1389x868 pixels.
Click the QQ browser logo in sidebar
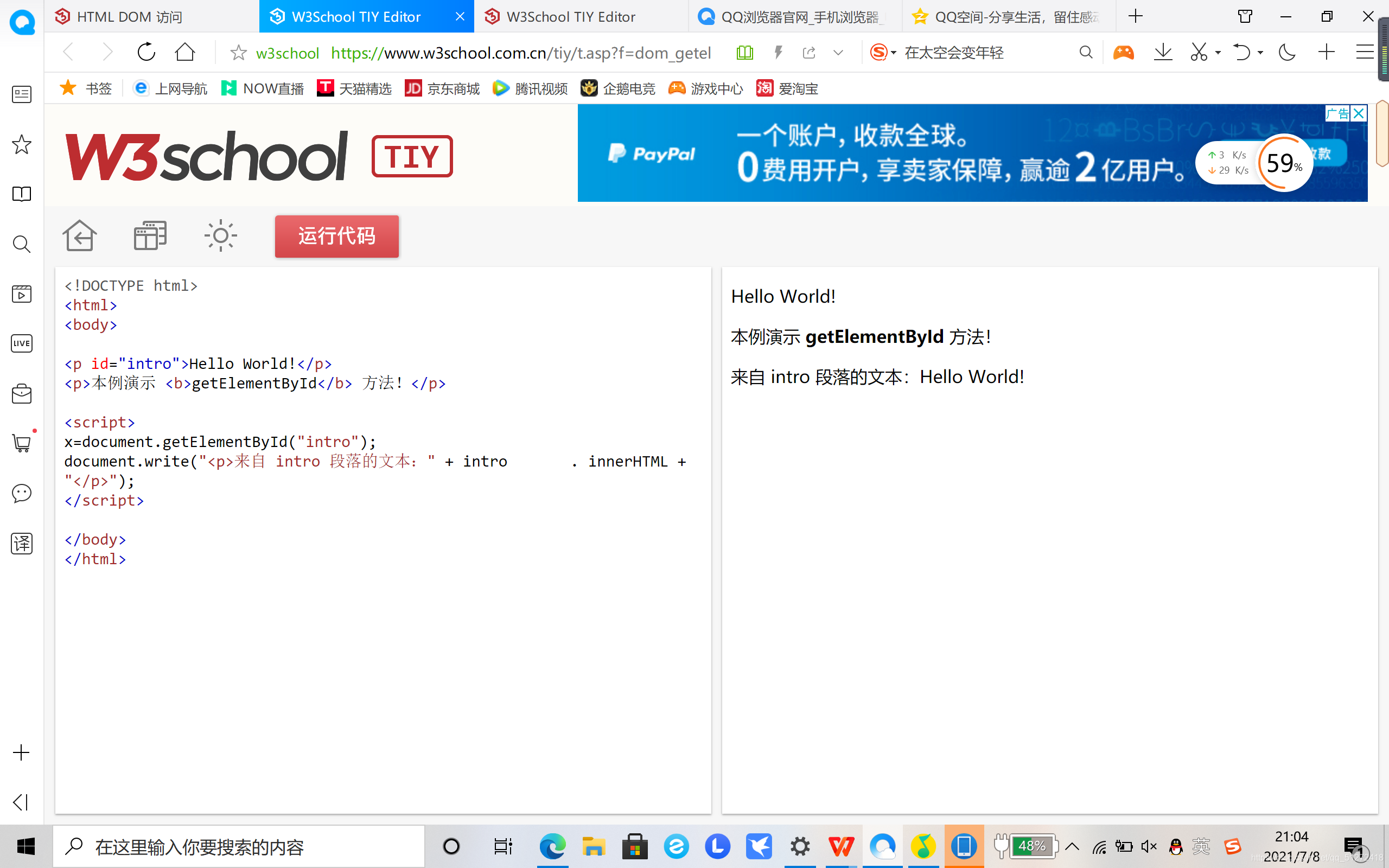22,23
